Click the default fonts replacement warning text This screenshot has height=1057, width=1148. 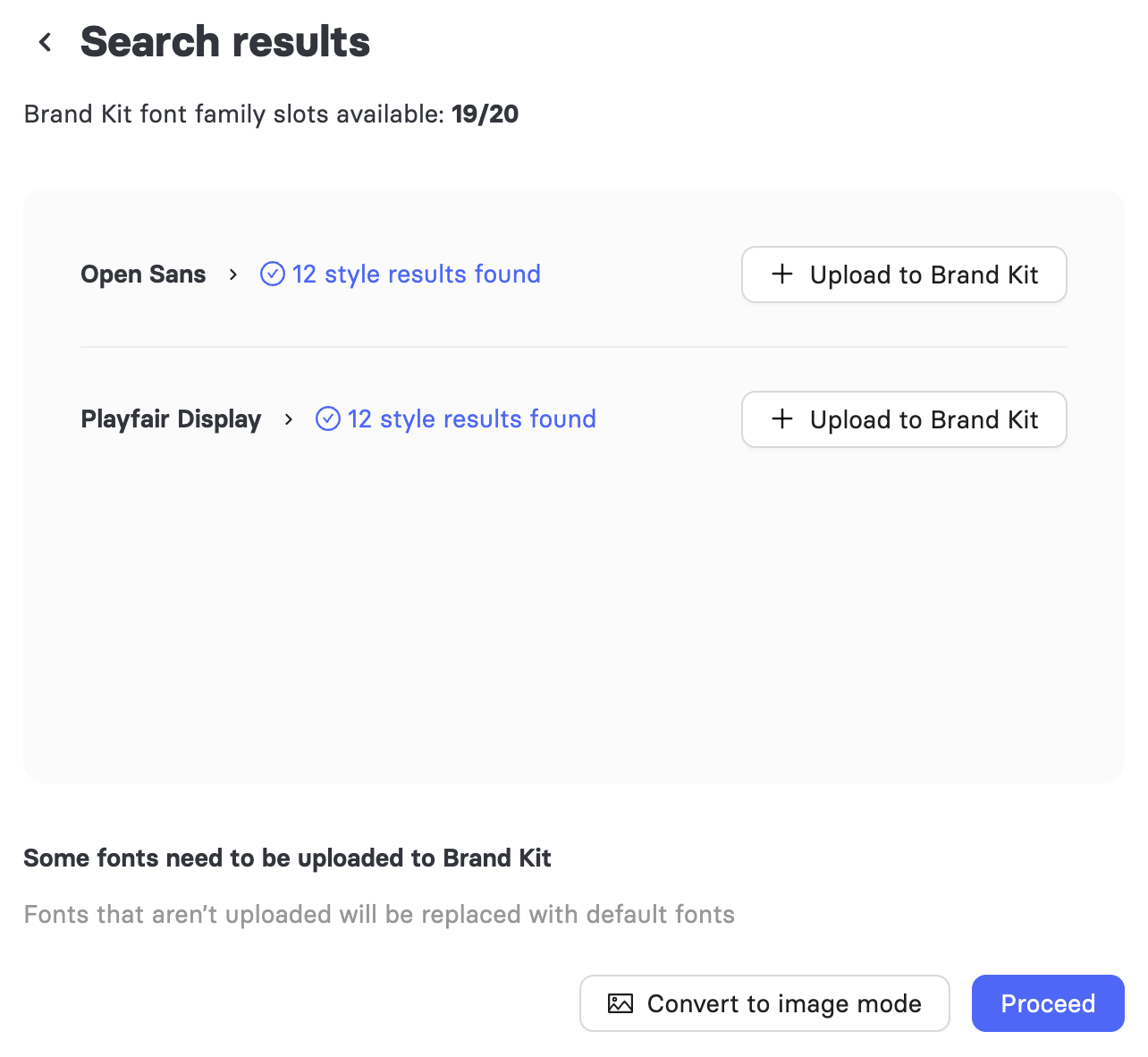click(x=379, y=915)
